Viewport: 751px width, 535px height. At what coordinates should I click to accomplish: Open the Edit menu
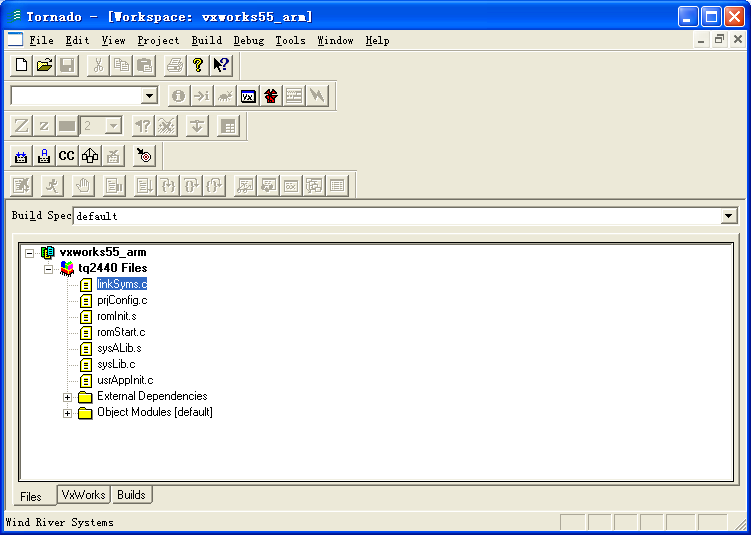(x=78, y=41)
